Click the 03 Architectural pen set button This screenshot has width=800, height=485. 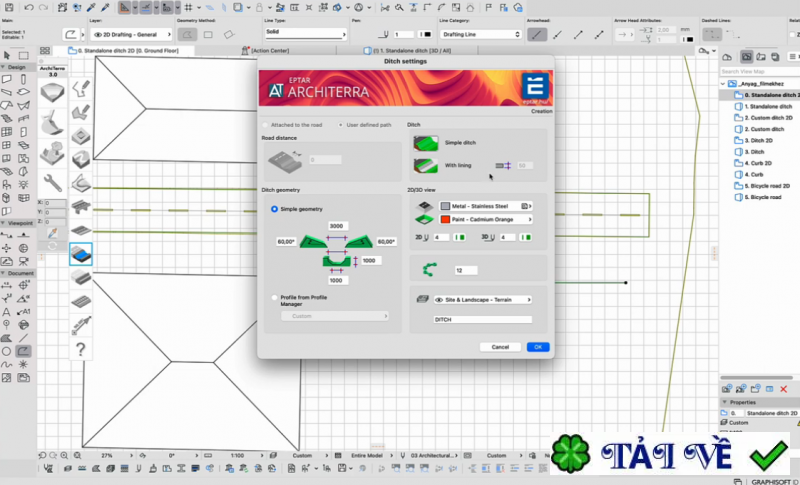coord(431,455)
